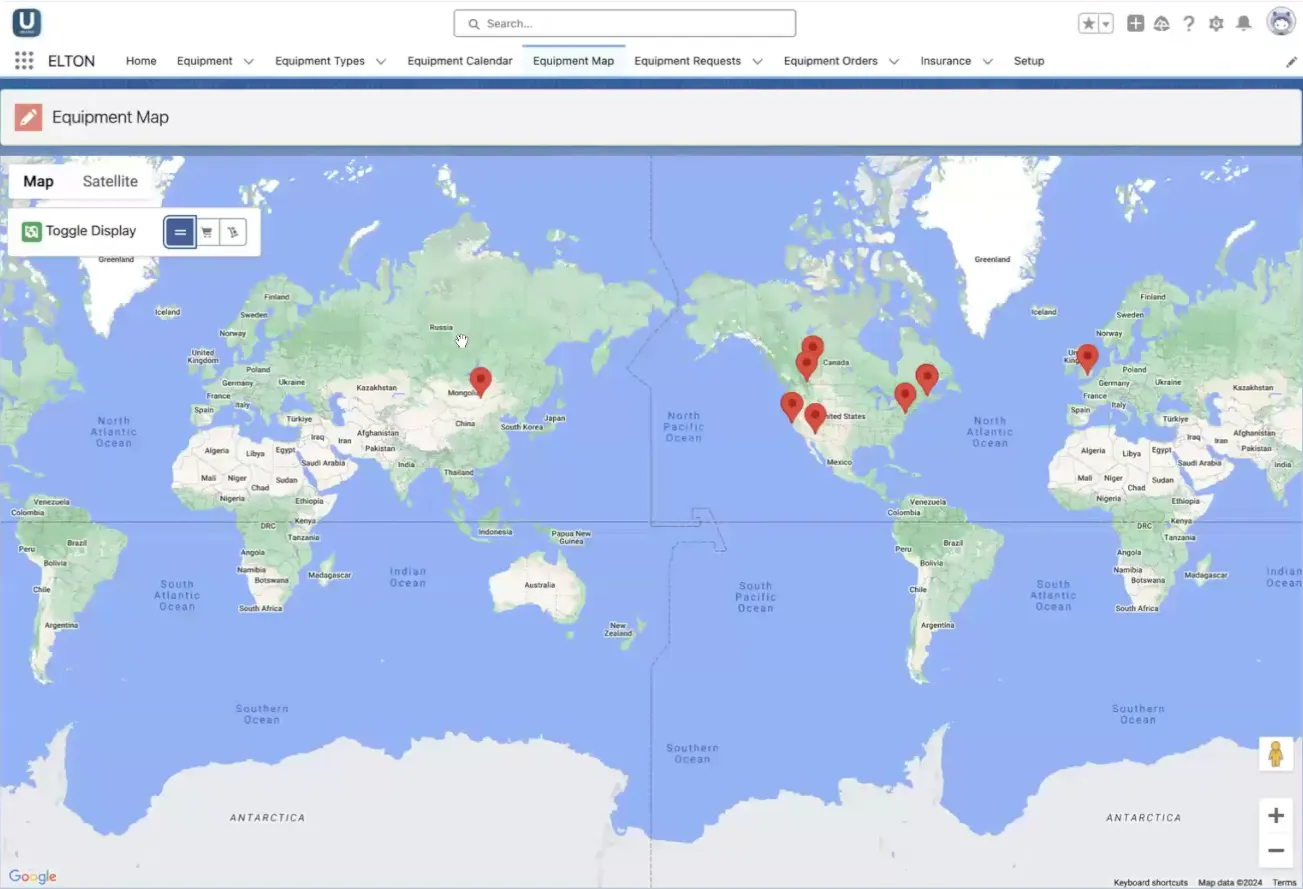Toggle the shopping cart display mode
1303x889 pixels.
(207, 232)
